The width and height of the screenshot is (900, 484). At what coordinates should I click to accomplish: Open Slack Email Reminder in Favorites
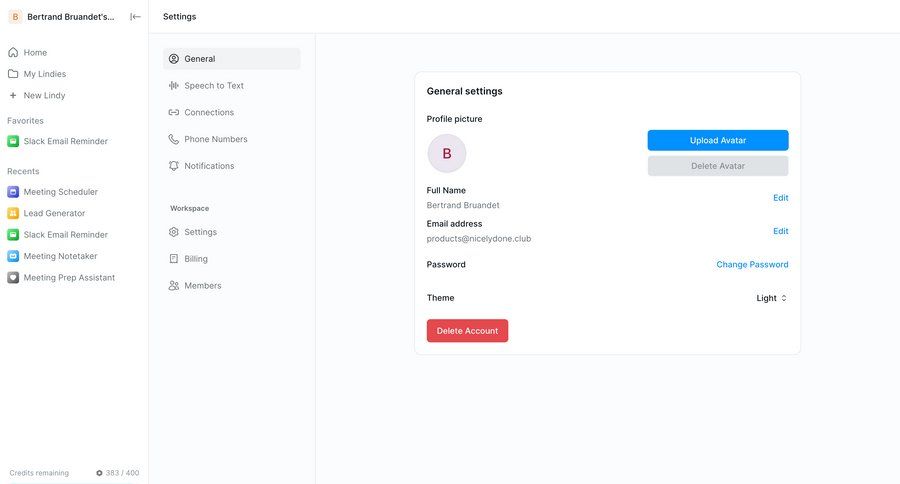click(x=65, y=141)
